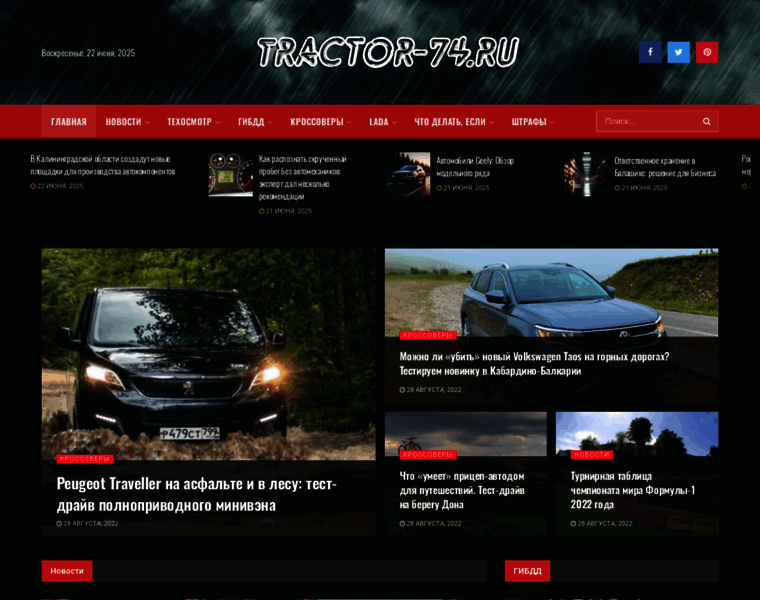
Task: Click the date under Volkswagen Taos headline
Action: click(x=430, y=390)
